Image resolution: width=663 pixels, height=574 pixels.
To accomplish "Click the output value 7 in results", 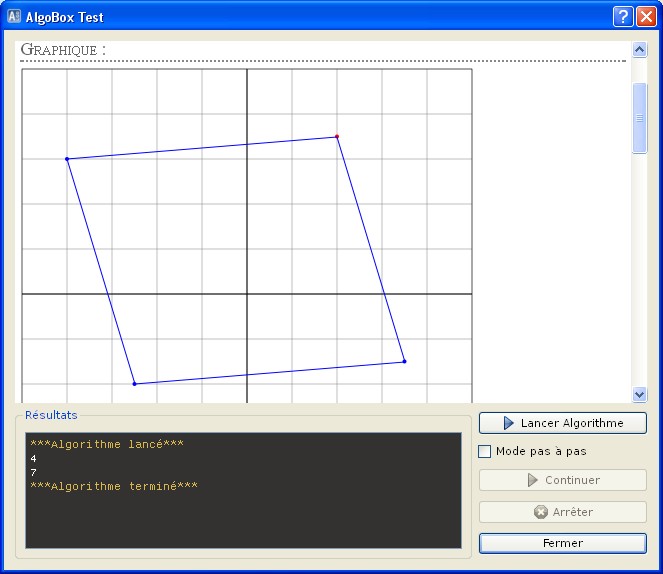I will point(33,472).
